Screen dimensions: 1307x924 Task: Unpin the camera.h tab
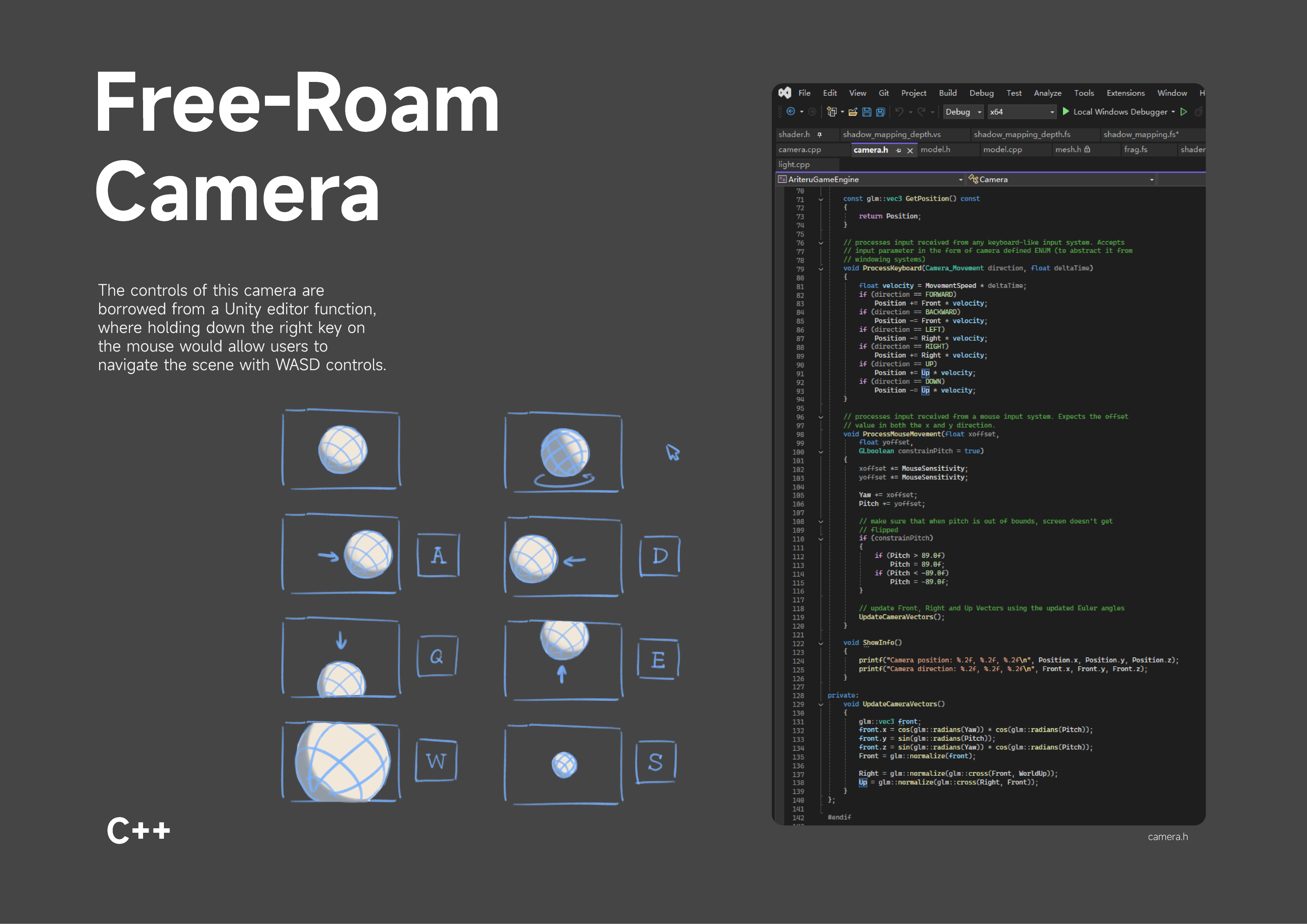coord(899,150)
